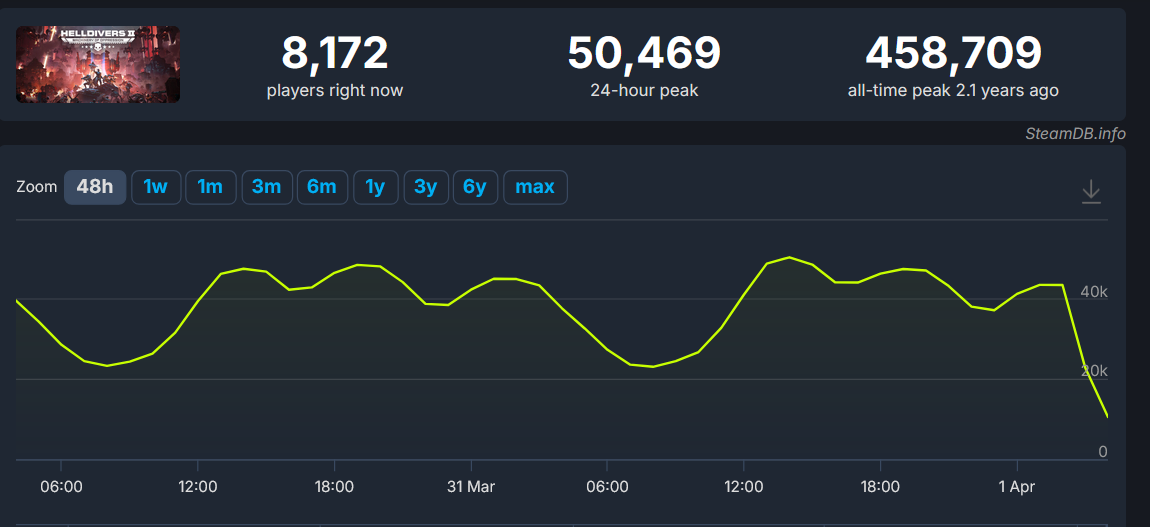Switch chart zoom to 1w

click(155, 187)
